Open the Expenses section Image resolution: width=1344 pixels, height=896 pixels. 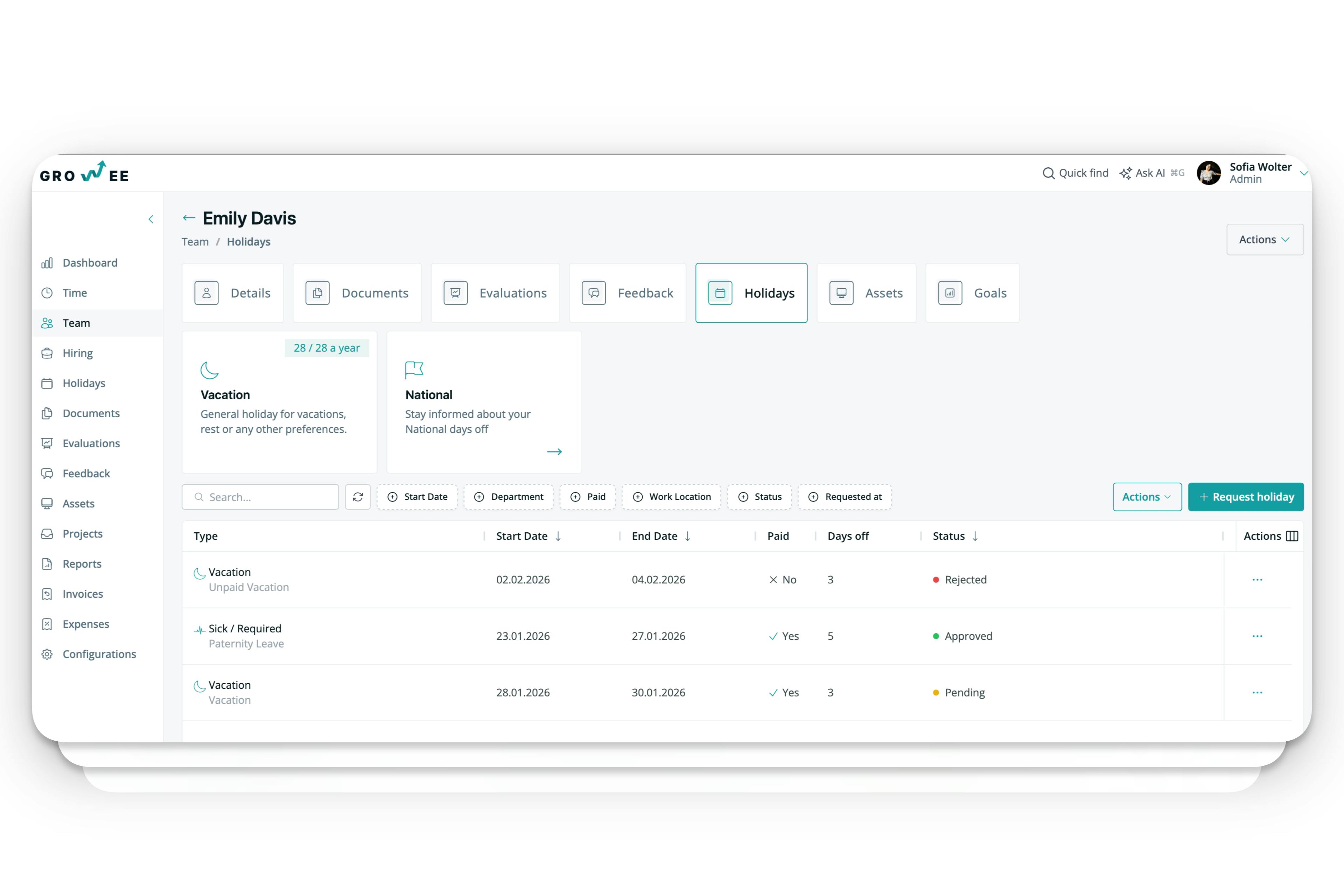click(x=86, y=623)
